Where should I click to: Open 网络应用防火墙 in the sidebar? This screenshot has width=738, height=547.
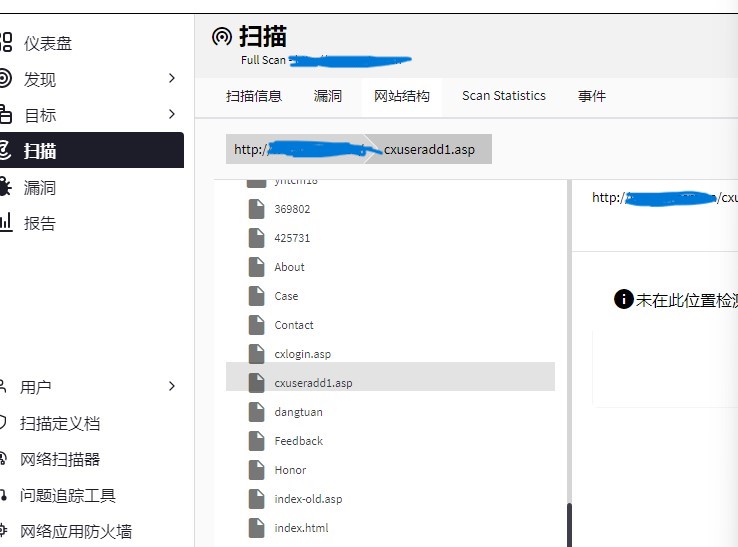76,531
